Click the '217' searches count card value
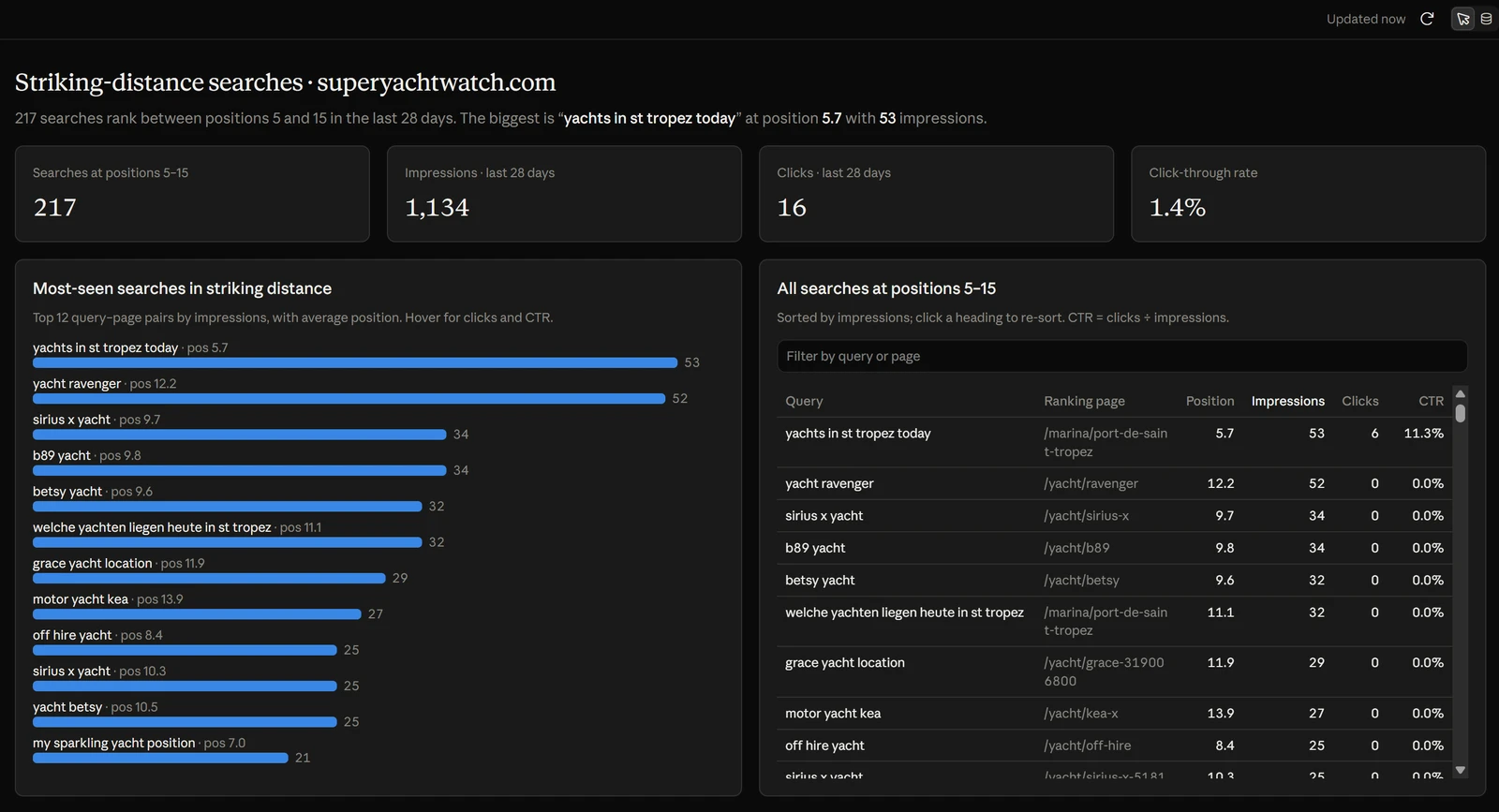Viewport: 1499px width, 812px height. [54, 207]
